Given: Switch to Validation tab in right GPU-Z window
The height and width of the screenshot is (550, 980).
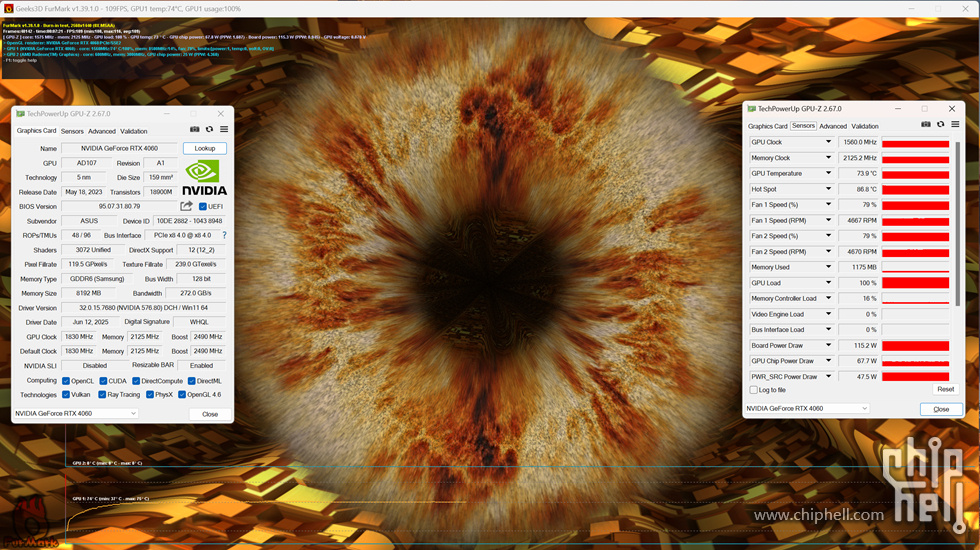Looking at the screenshot, I should pos(865,126).
